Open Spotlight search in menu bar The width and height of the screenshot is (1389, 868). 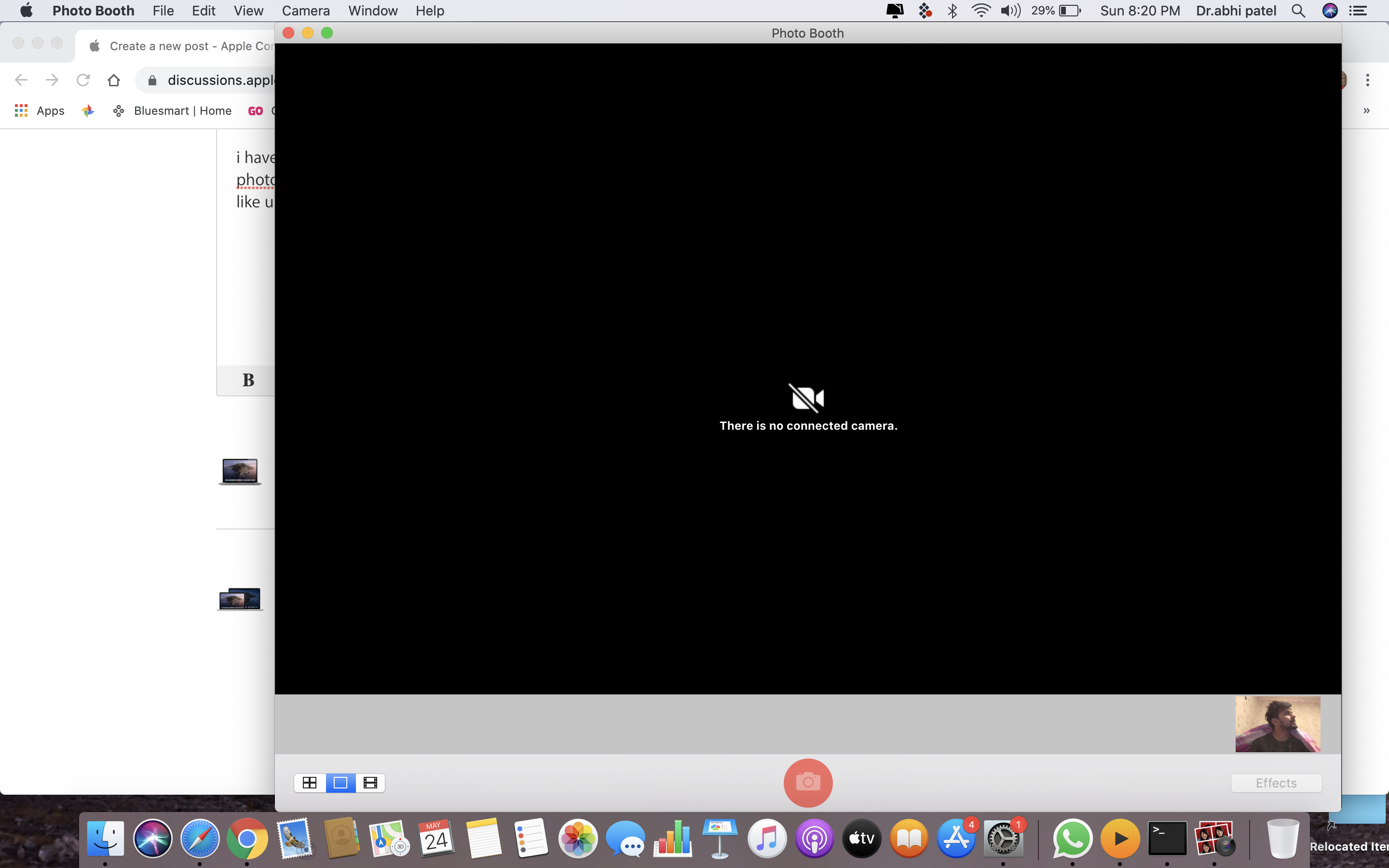click(x=1298, y=11)
